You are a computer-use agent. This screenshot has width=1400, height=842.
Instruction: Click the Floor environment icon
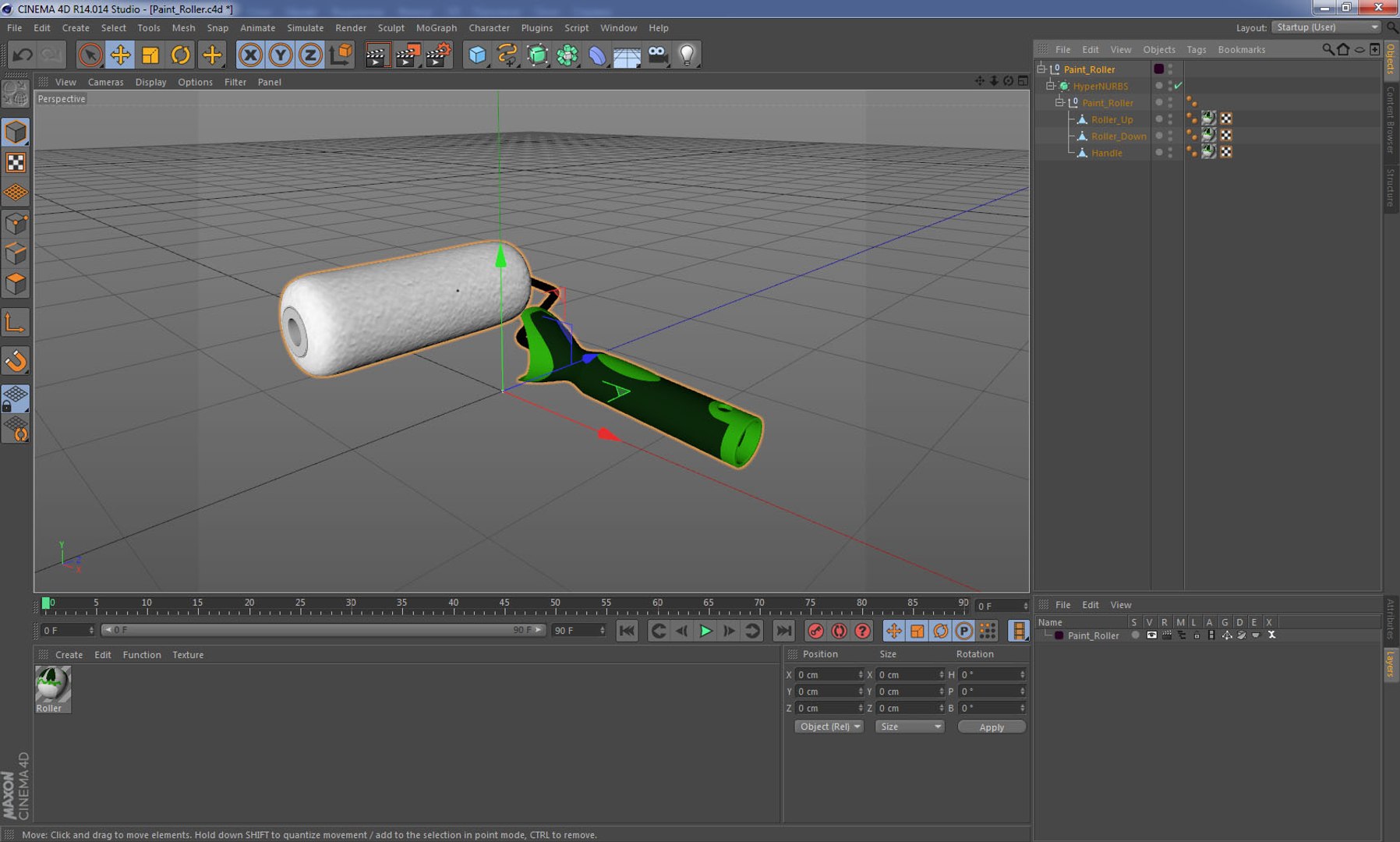coord(627,55)
